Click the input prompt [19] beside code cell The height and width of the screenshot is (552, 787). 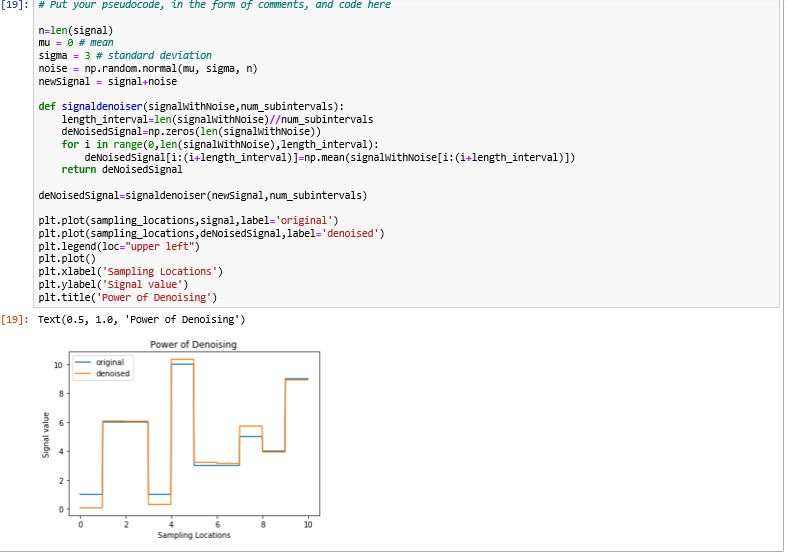15,6
